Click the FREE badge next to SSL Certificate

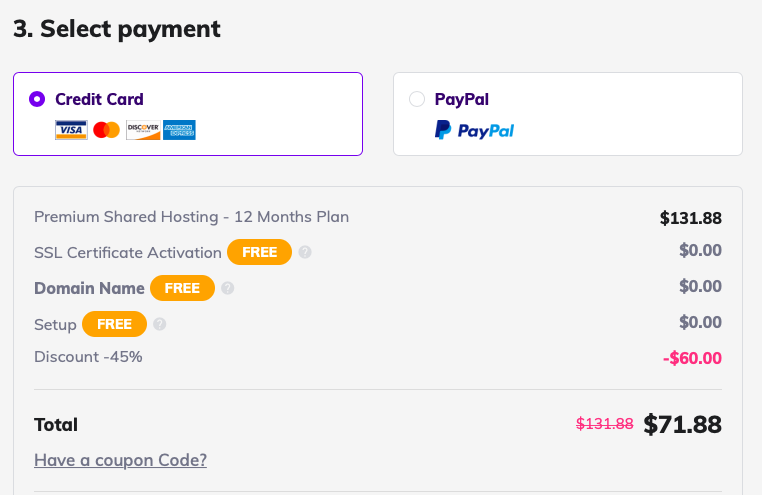[260, 252]
